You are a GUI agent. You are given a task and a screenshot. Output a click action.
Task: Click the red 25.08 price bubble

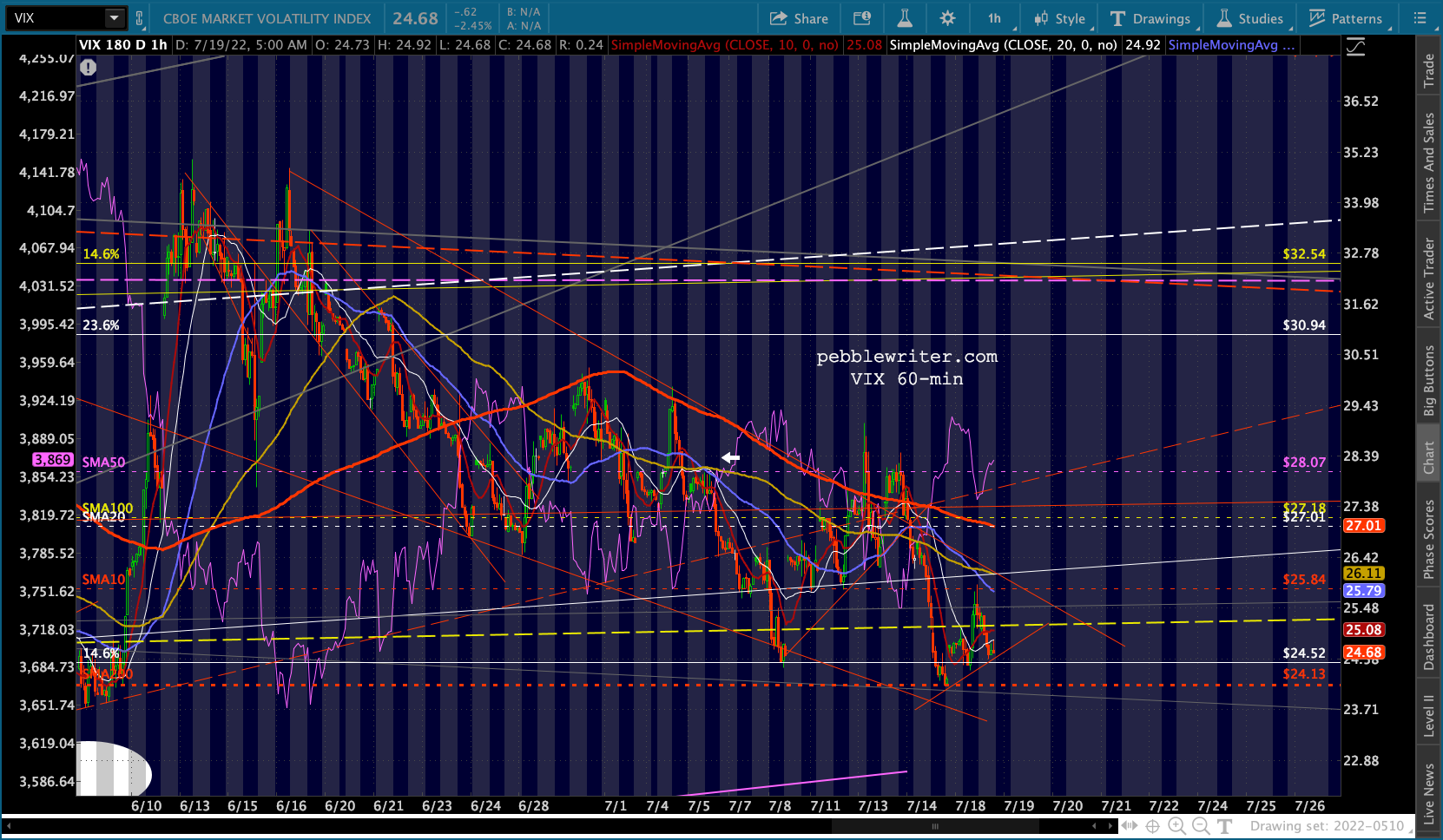(x=1364, y=630)
